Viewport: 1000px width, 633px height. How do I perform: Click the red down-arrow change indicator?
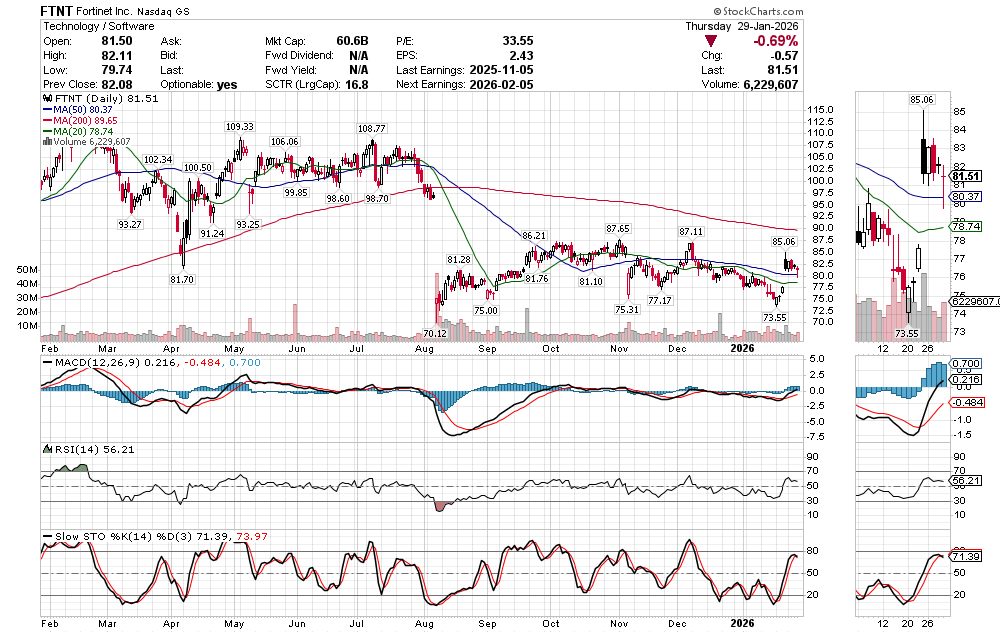(x=710, y=41)
